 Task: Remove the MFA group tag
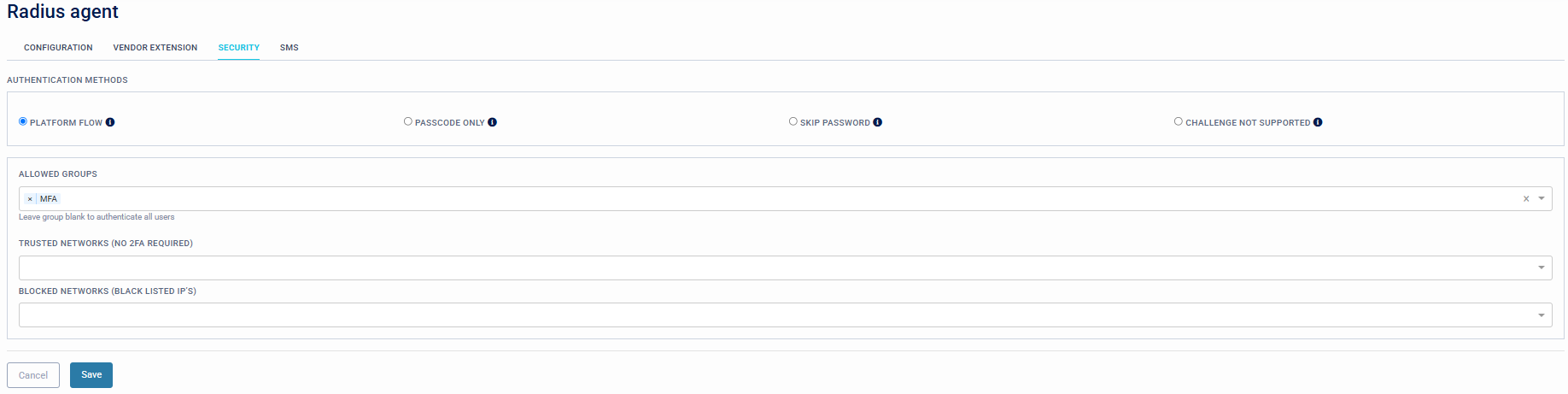pos(30,199)
